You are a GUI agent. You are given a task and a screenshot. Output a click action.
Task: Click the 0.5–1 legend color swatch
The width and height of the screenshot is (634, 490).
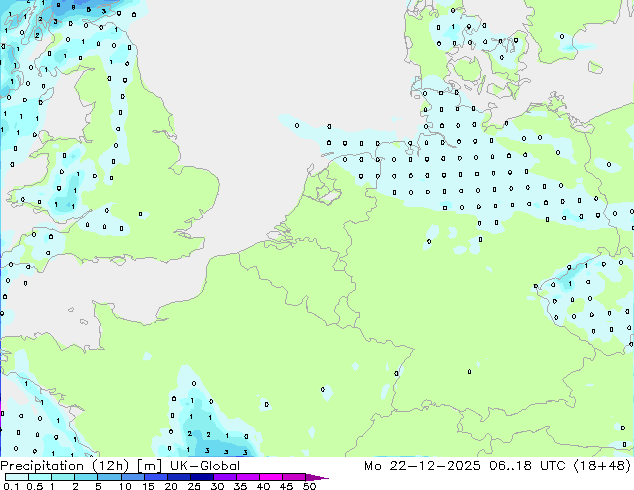[40, 477]
